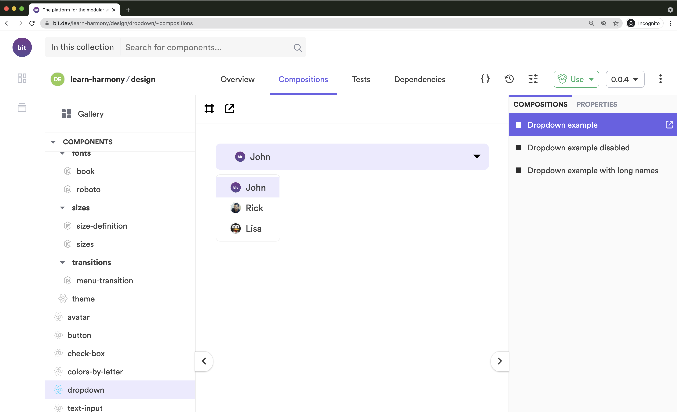Open the version history clock icon
Screen dimensions: 677x412
click(x=509, y=79)
